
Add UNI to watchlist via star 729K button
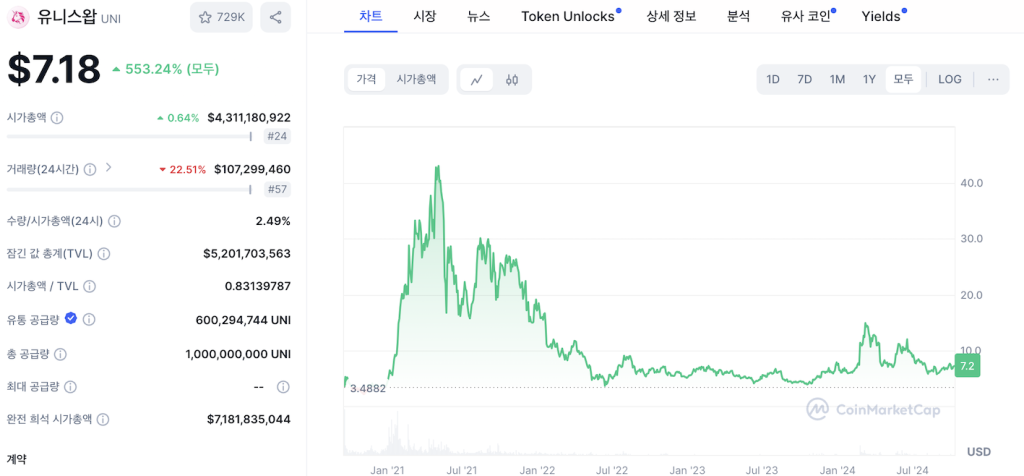[x=221, y=18]
